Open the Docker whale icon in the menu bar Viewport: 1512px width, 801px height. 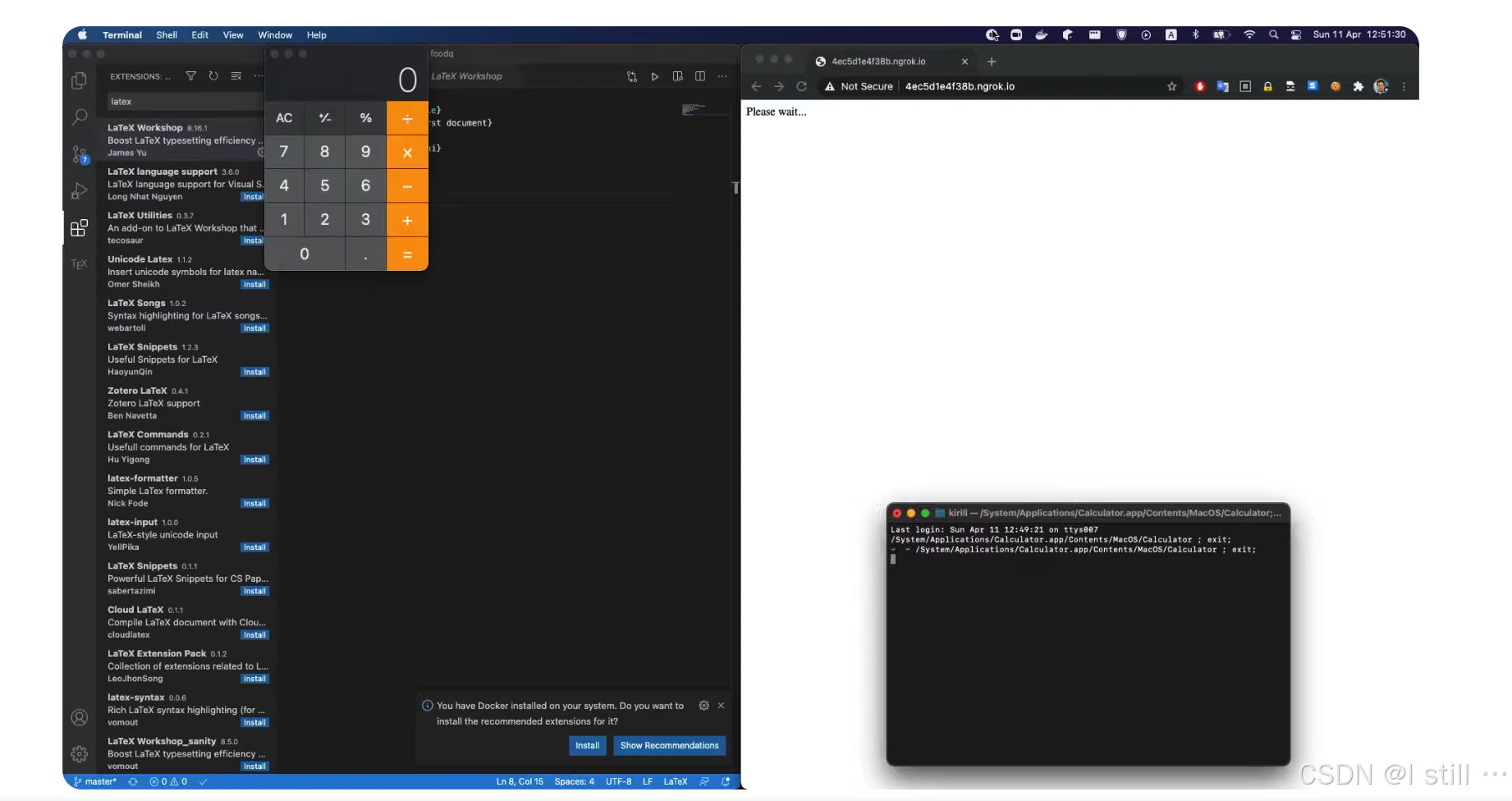1042,34
